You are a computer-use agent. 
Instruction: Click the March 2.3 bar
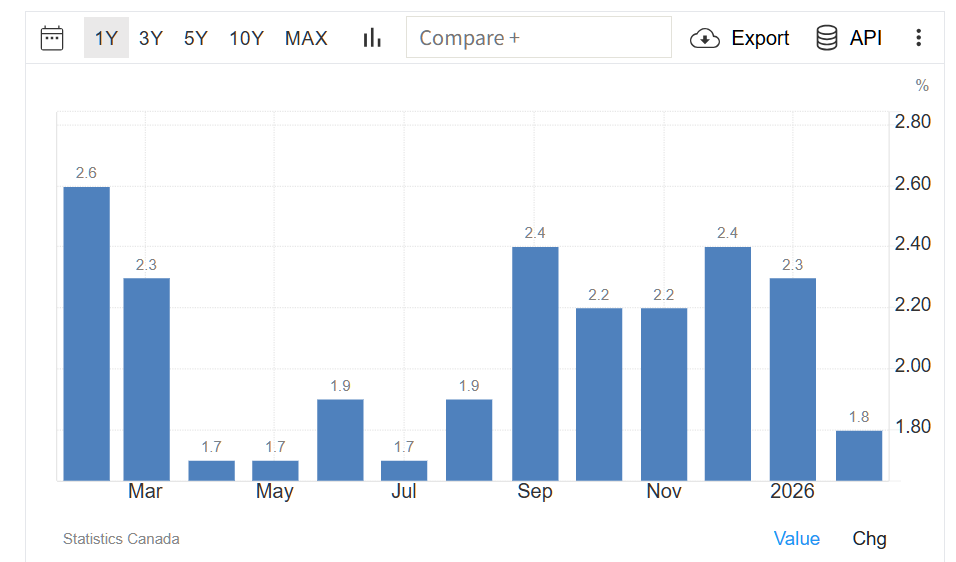coord(146,378)
